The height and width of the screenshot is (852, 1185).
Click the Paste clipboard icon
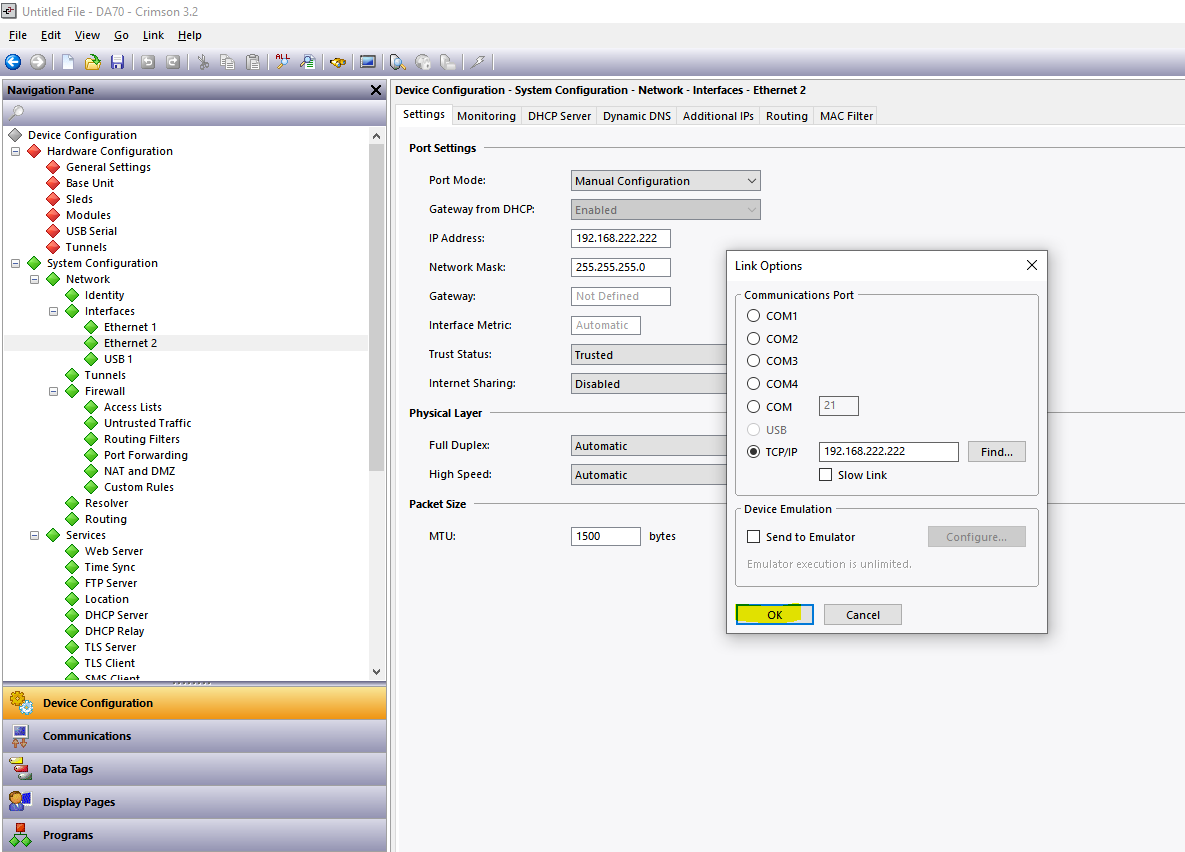pos(253,62)
